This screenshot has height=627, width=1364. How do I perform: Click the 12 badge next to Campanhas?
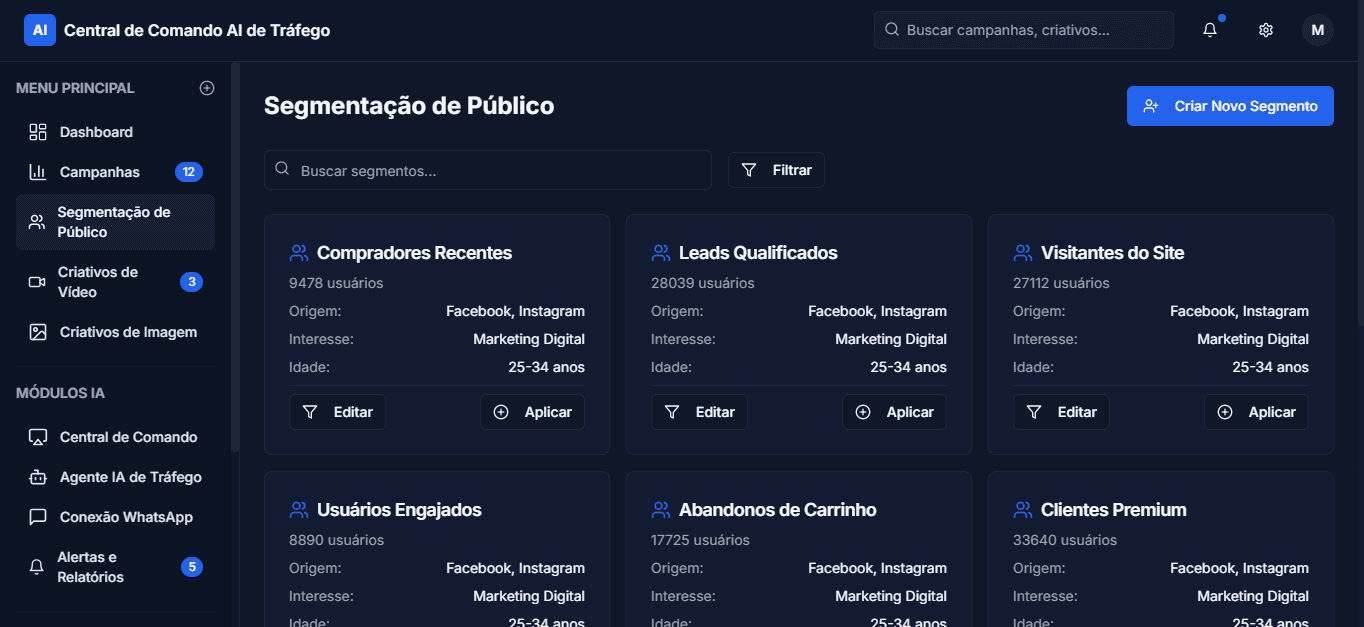coord(189,172)
